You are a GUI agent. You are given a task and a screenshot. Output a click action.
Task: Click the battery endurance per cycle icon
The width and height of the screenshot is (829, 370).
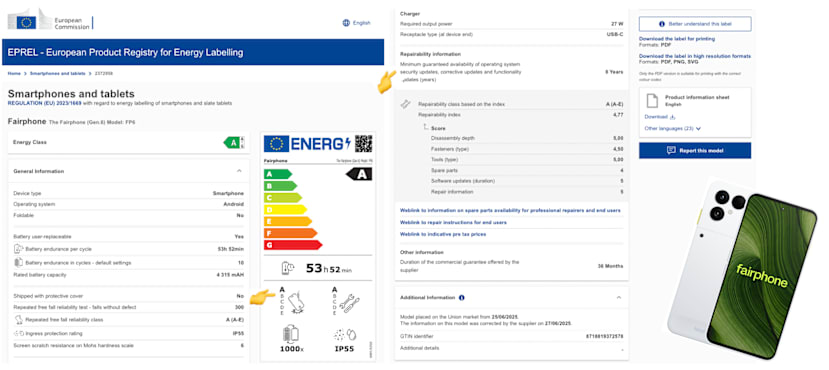[x=19, y=248]
